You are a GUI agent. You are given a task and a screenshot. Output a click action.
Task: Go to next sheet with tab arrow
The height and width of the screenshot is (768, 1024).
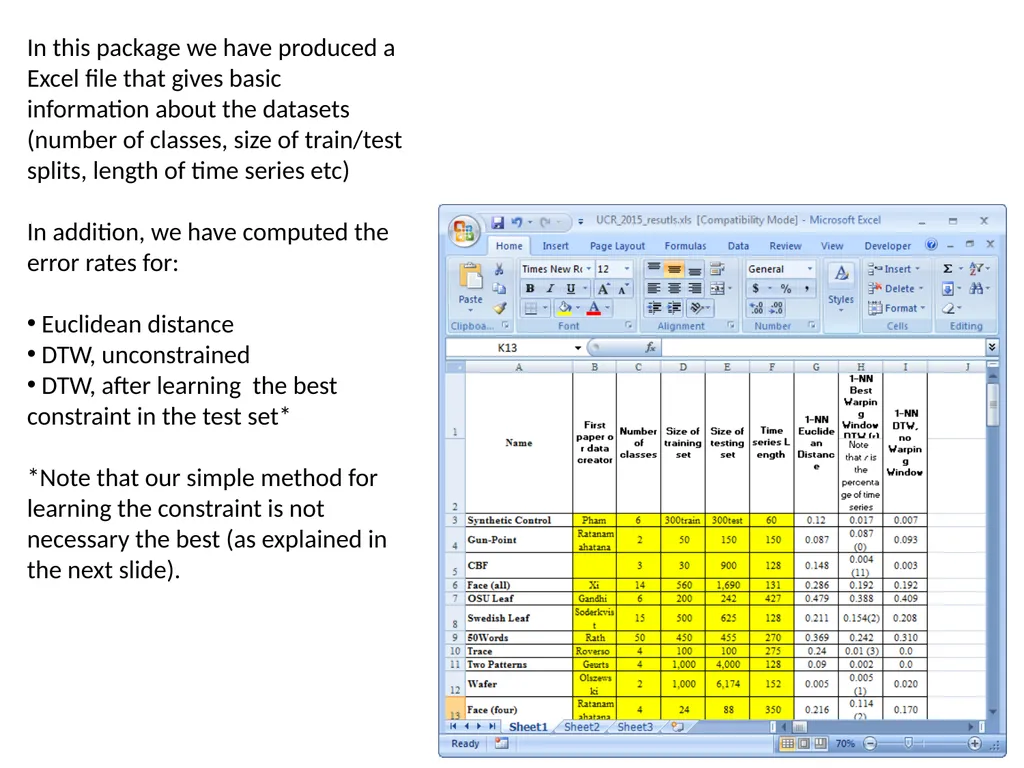(479, 726)
